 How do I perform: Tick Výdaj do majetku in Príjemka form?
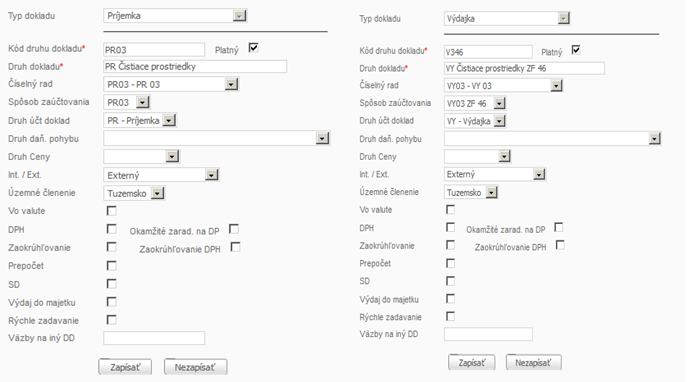coord(112,302)
